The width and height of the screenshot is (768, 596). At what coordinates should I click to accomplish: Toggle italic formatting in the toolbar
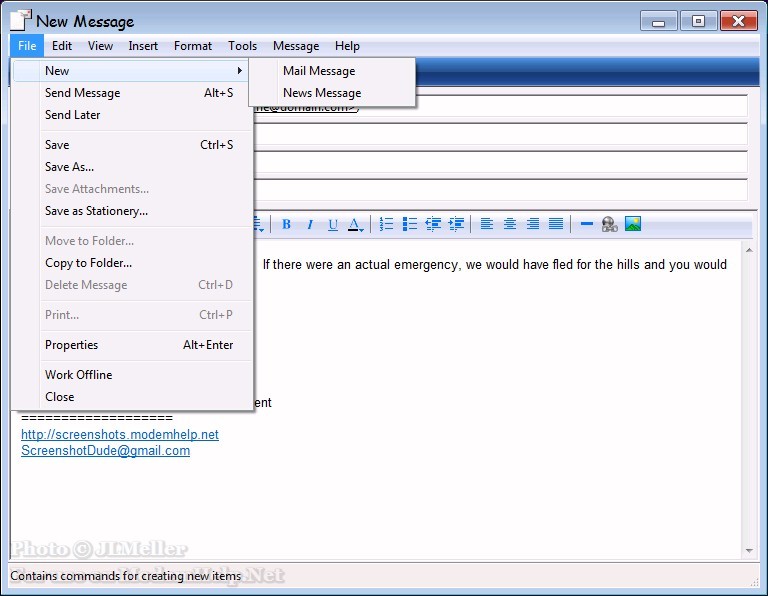(310, 224)
